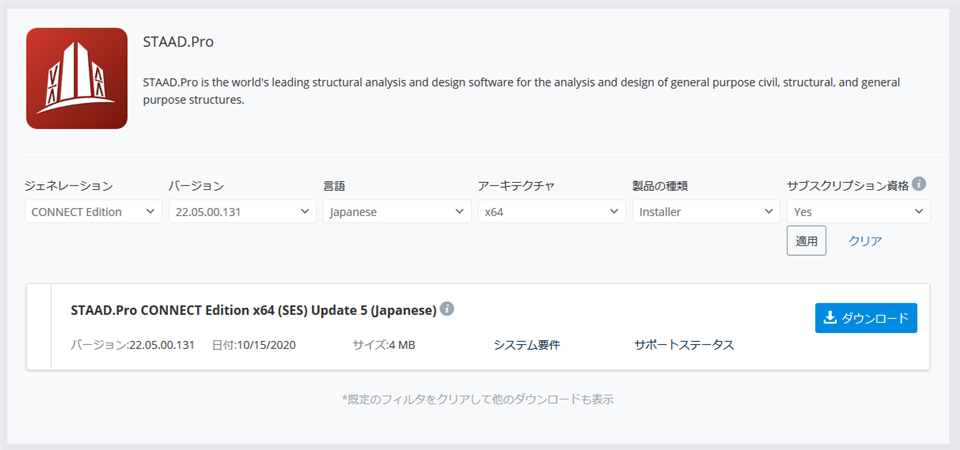Click the STAAD.Pro product description paragraph

pos(520,91)
